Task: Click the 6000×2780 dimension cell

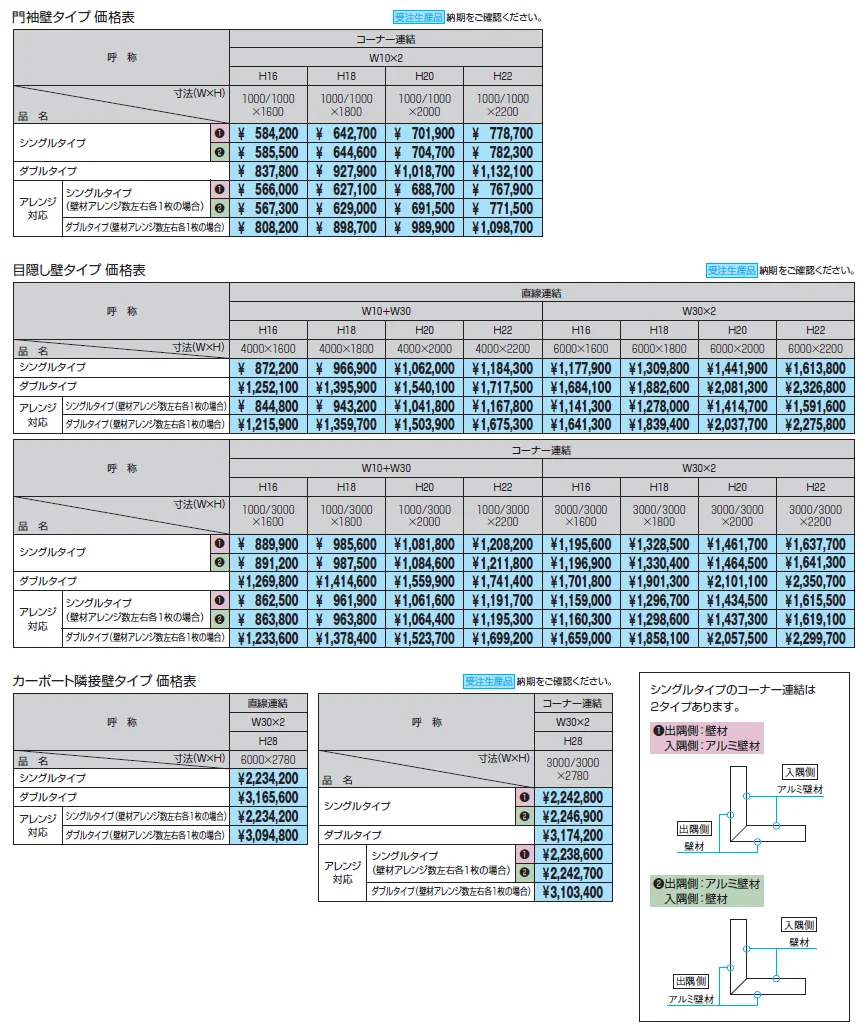Action: 268,760
